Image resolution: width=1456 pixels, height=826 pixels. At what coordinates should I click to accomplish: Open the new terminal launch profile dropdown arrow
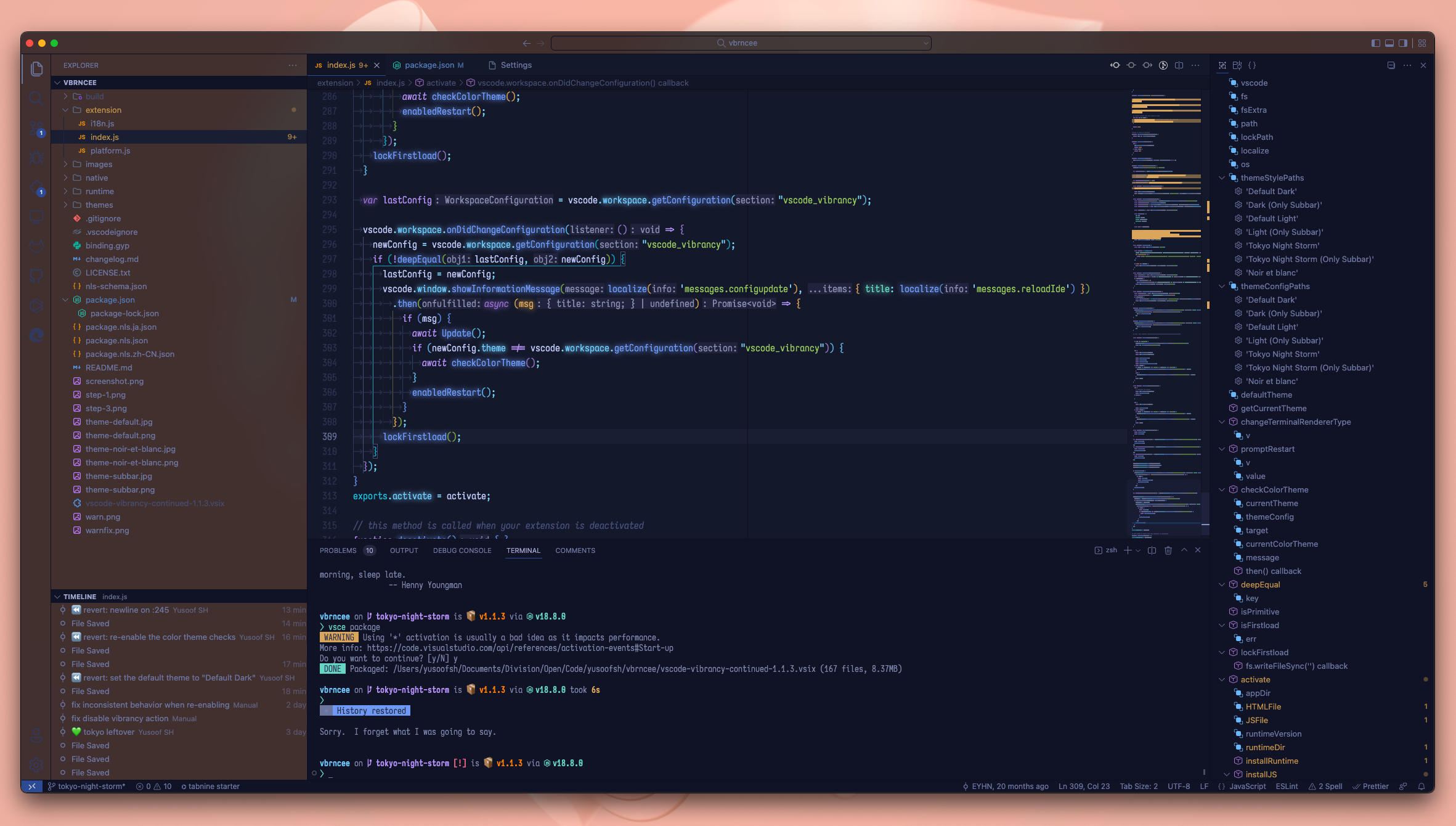click(x=1138, y=550)
